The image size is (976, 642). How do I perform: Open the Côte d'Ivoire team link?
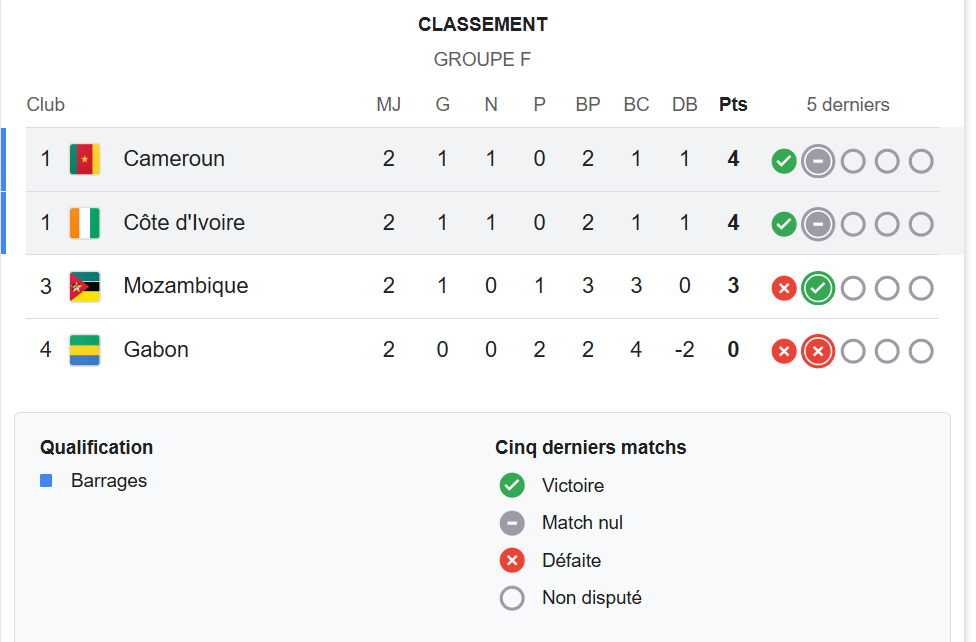184,223
